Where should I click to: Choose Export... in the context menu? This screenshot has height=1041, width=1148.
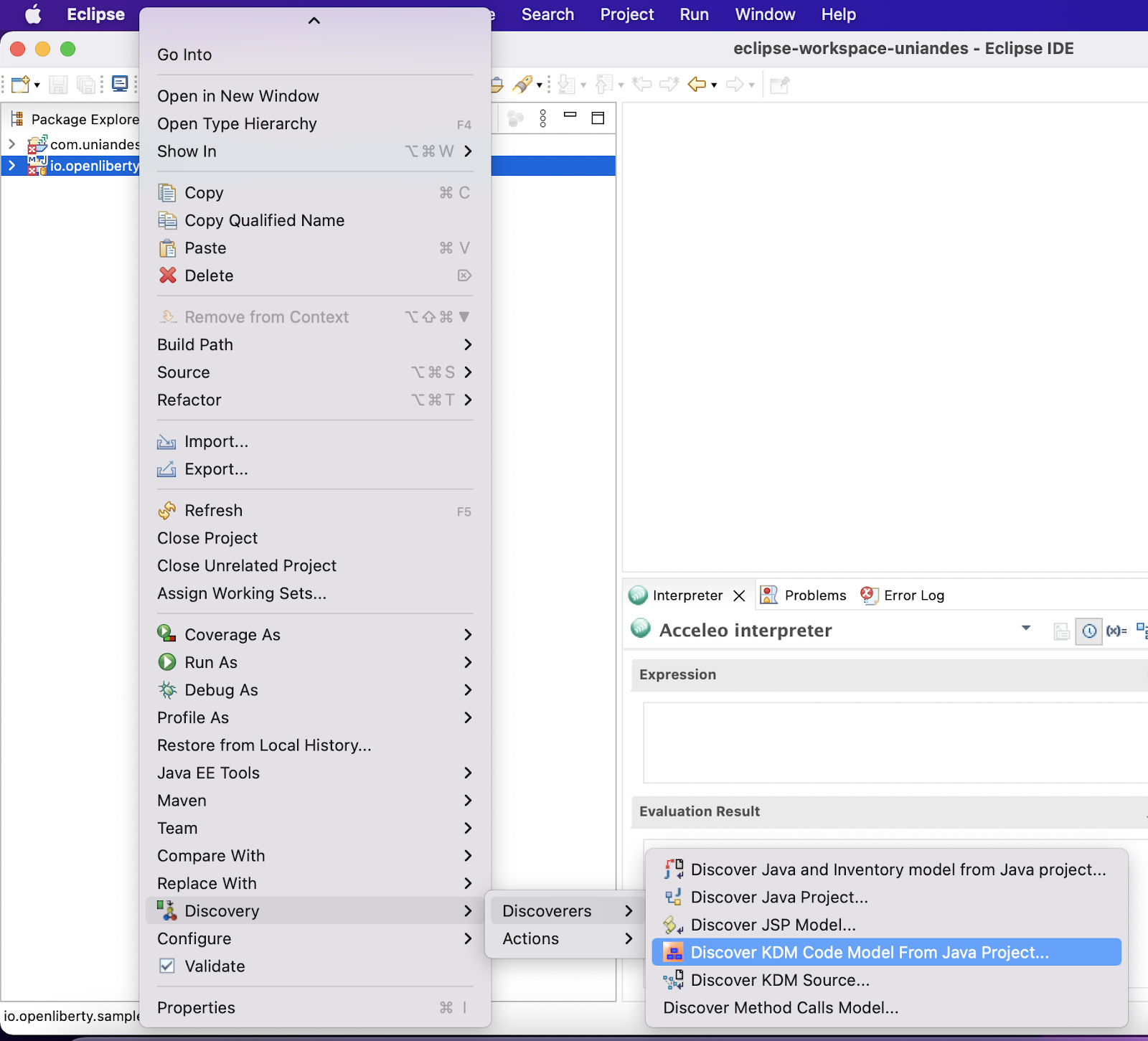[x=314, y=469]
